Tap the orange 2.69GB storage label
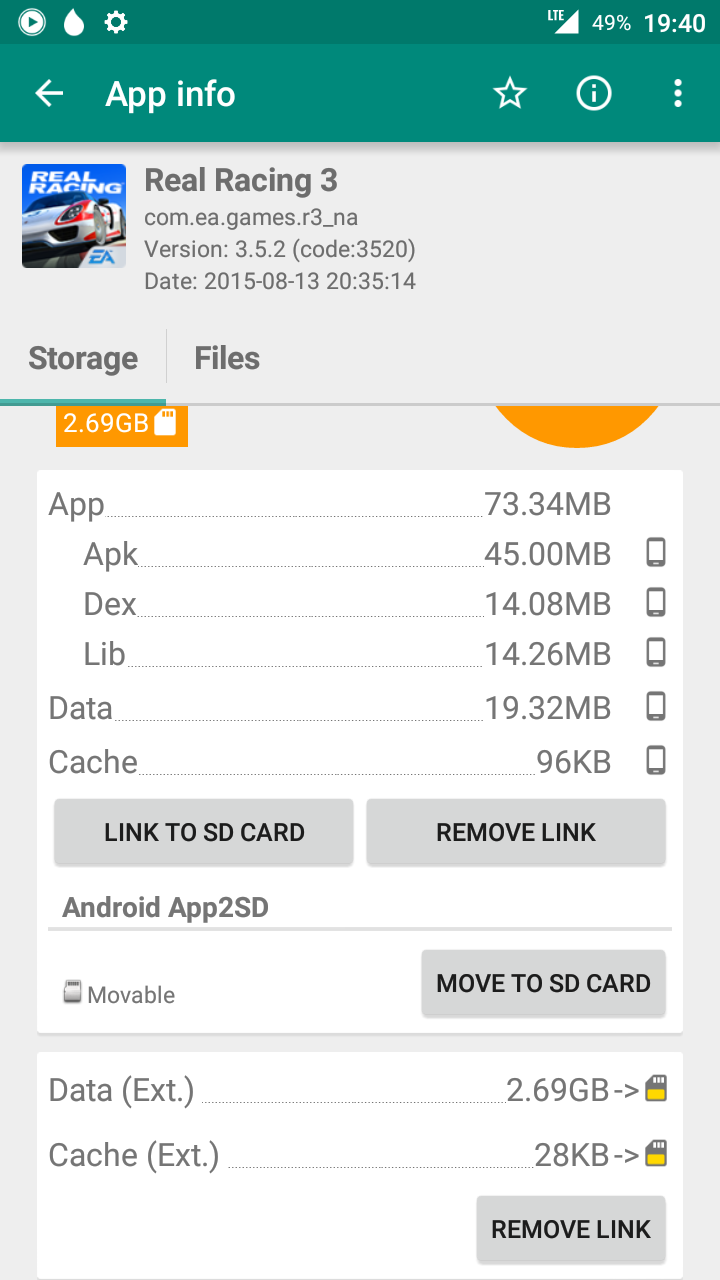This screenshot has height=1280, width=720. point(121,423)
